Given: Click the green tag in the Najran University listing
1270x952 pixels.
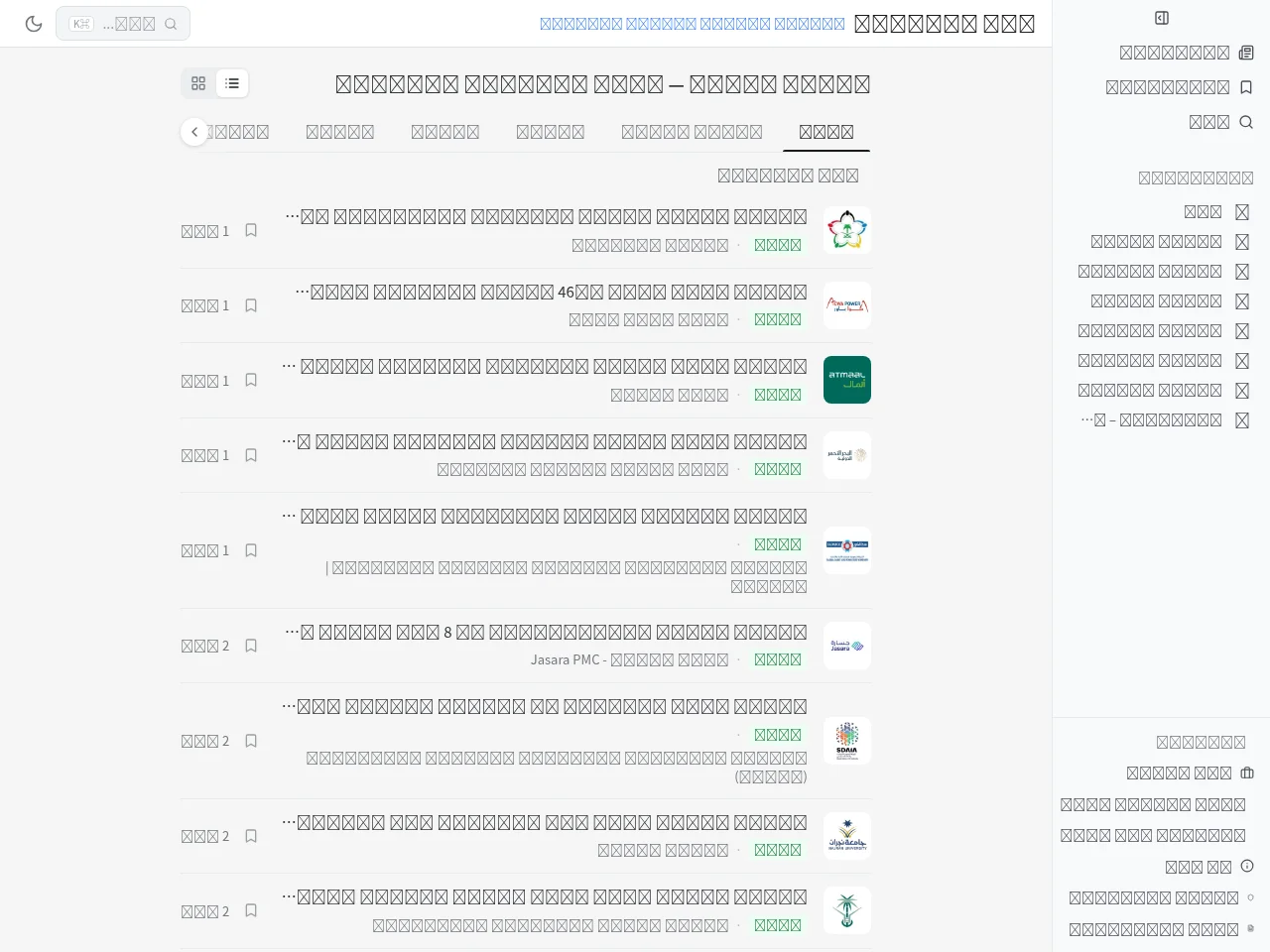Looking at the screenshot, I should click(x=778, y=850).
